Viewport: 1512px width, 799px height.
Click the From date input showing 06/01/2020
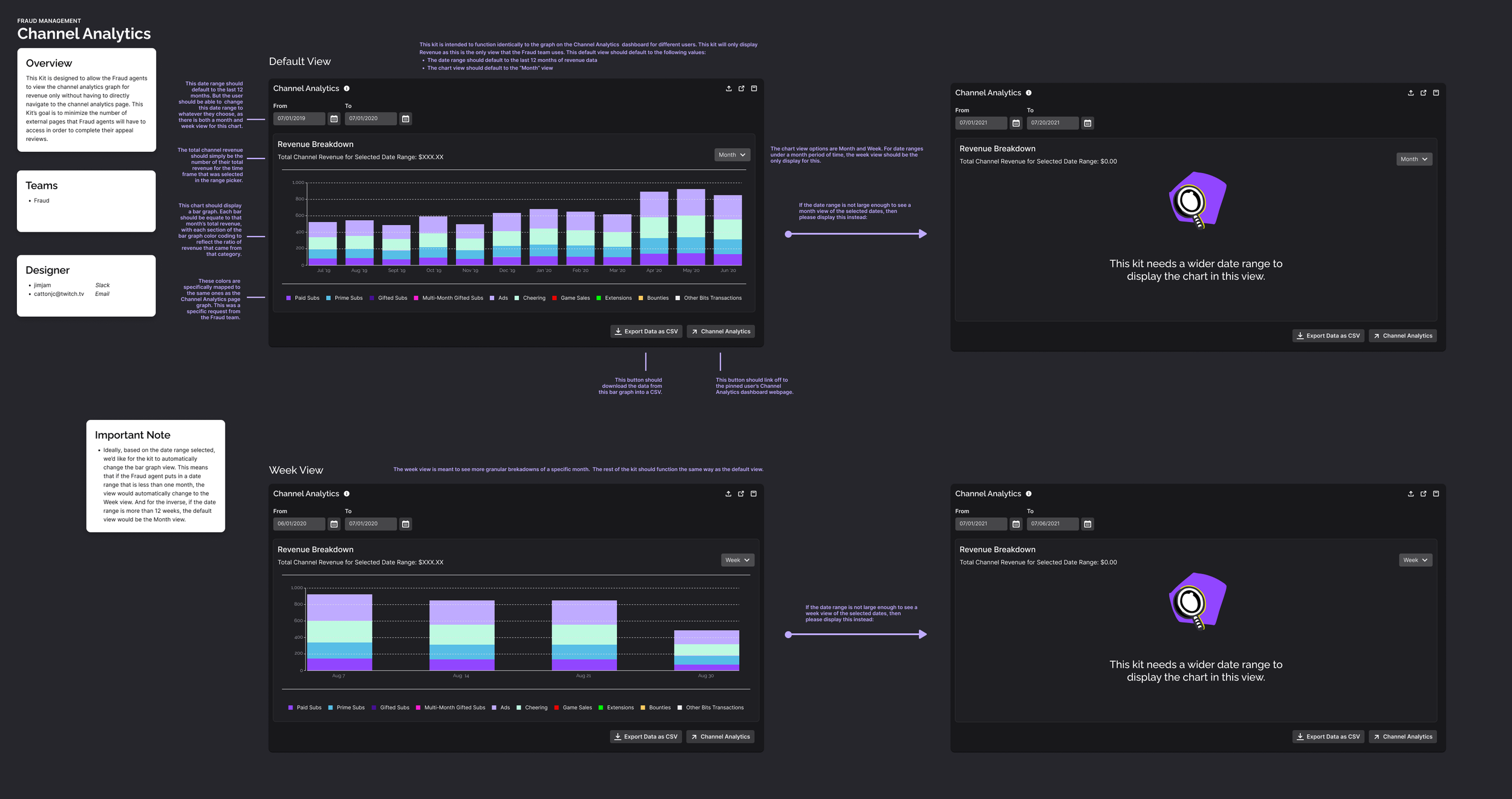(299, 524)
